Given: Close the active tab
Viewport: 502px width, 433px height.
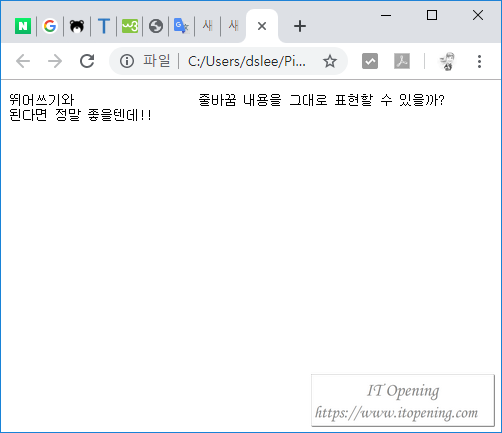Looking at the screenshot, I should tap(262, 26).
